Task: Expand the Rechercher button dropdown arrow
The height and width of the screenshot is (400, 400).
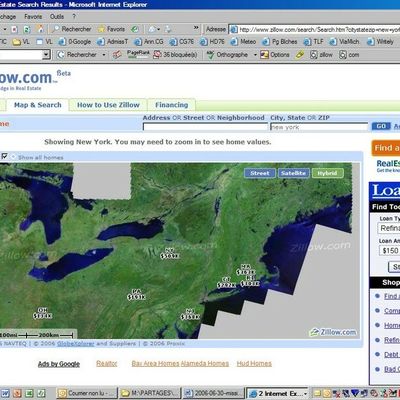Action: coord(104,55)
